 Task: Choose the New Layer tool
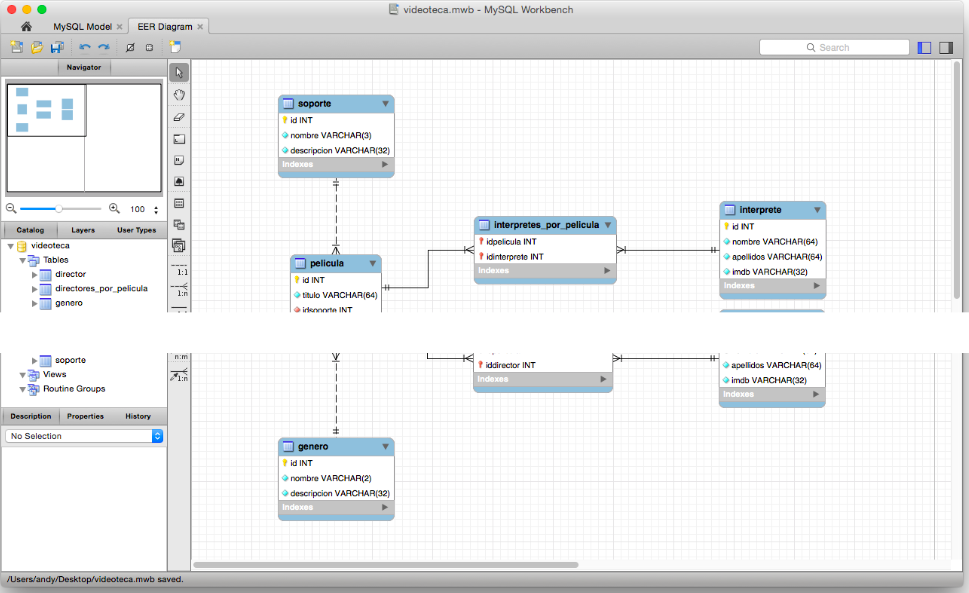coord(179,139)
